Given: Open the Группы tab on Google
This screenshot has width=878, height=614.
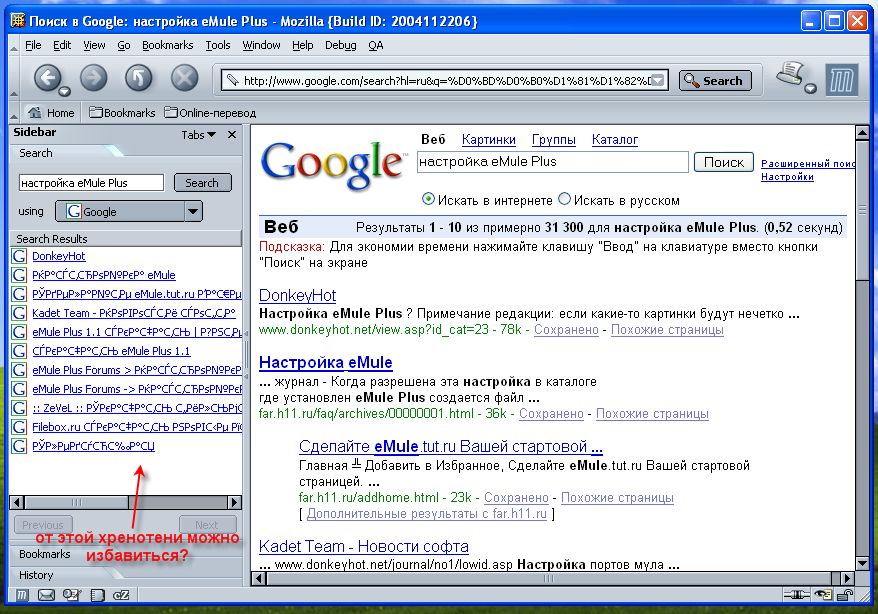Looking at the screenshot, I should pyautogui.click(x=554, y=139).
